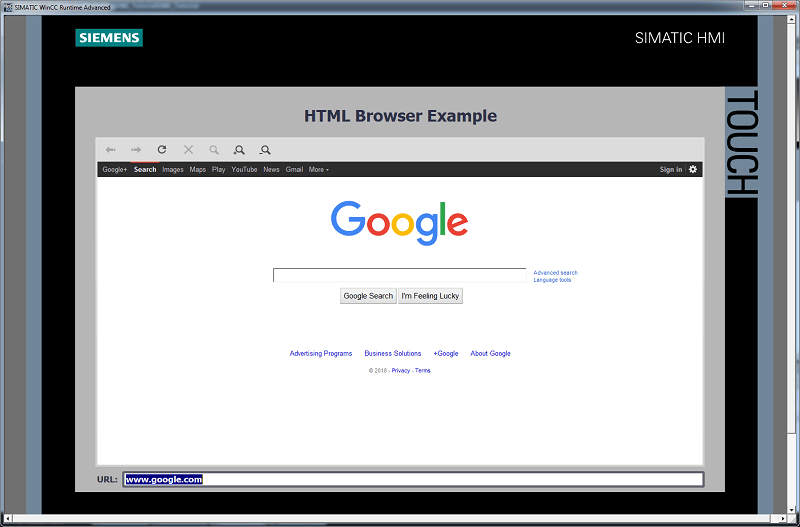Click the WinCC Runtime title bar icon

tap(9, 7)
